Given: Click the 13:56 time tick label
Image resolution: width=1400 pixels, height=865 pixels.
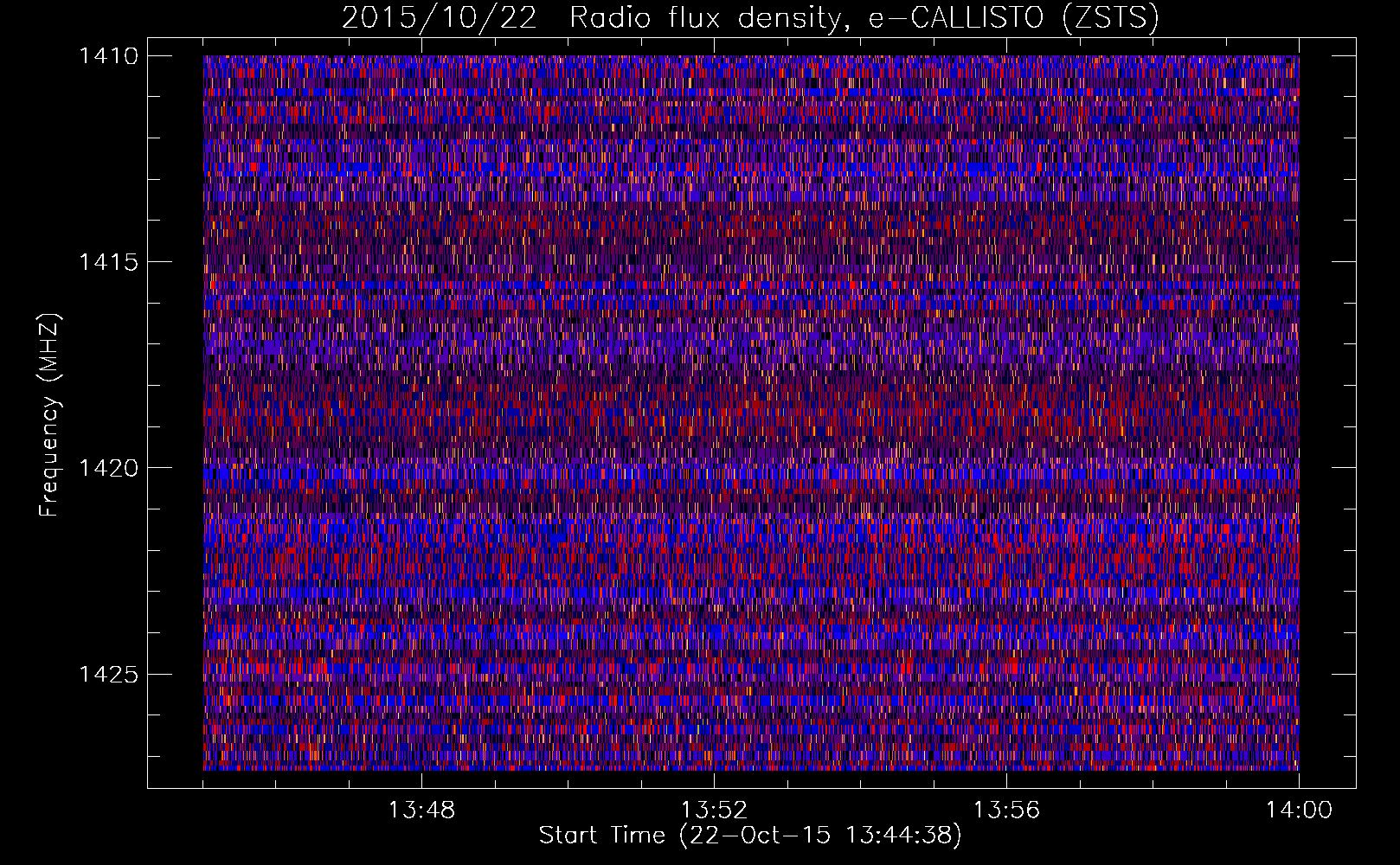Looking at the screenshot, I should pyautogui.click(x=1006, y=811).
